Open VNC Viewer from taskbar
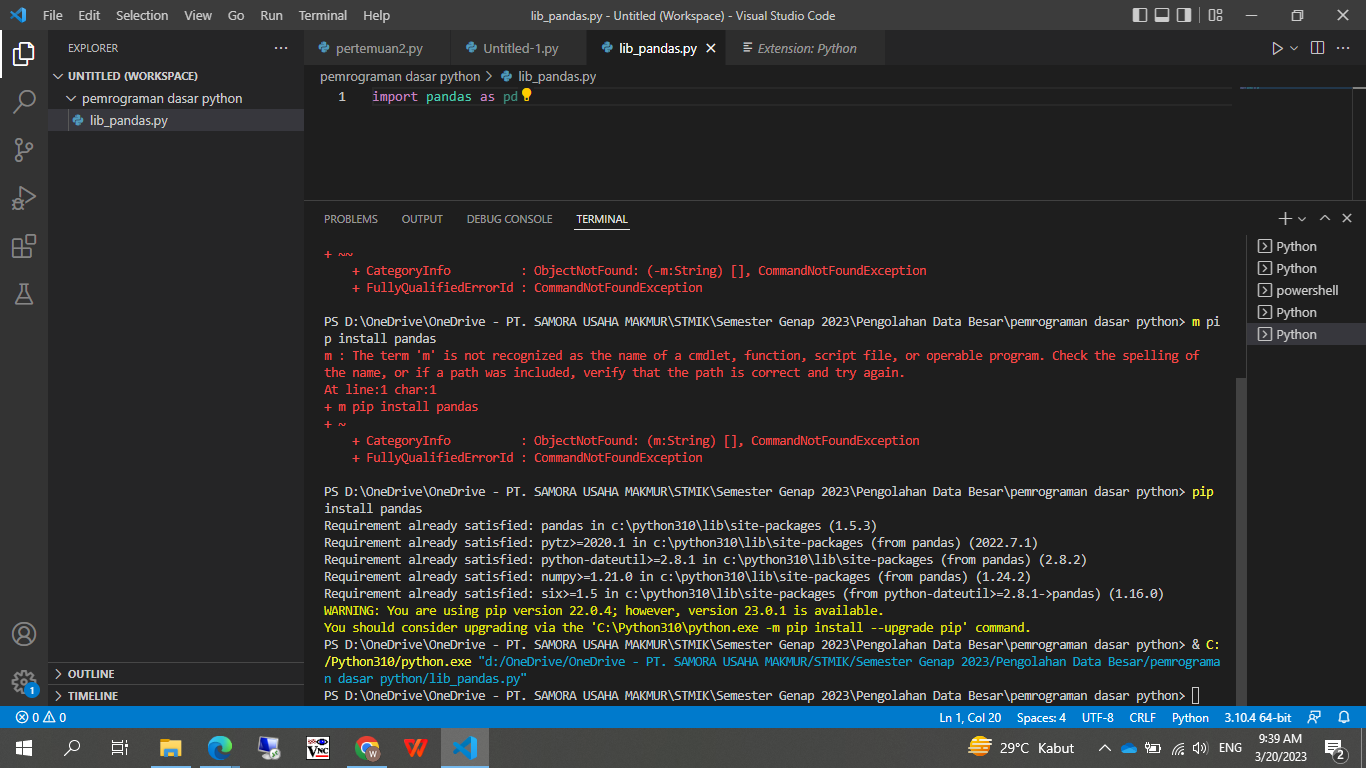 tap(318, 747)
